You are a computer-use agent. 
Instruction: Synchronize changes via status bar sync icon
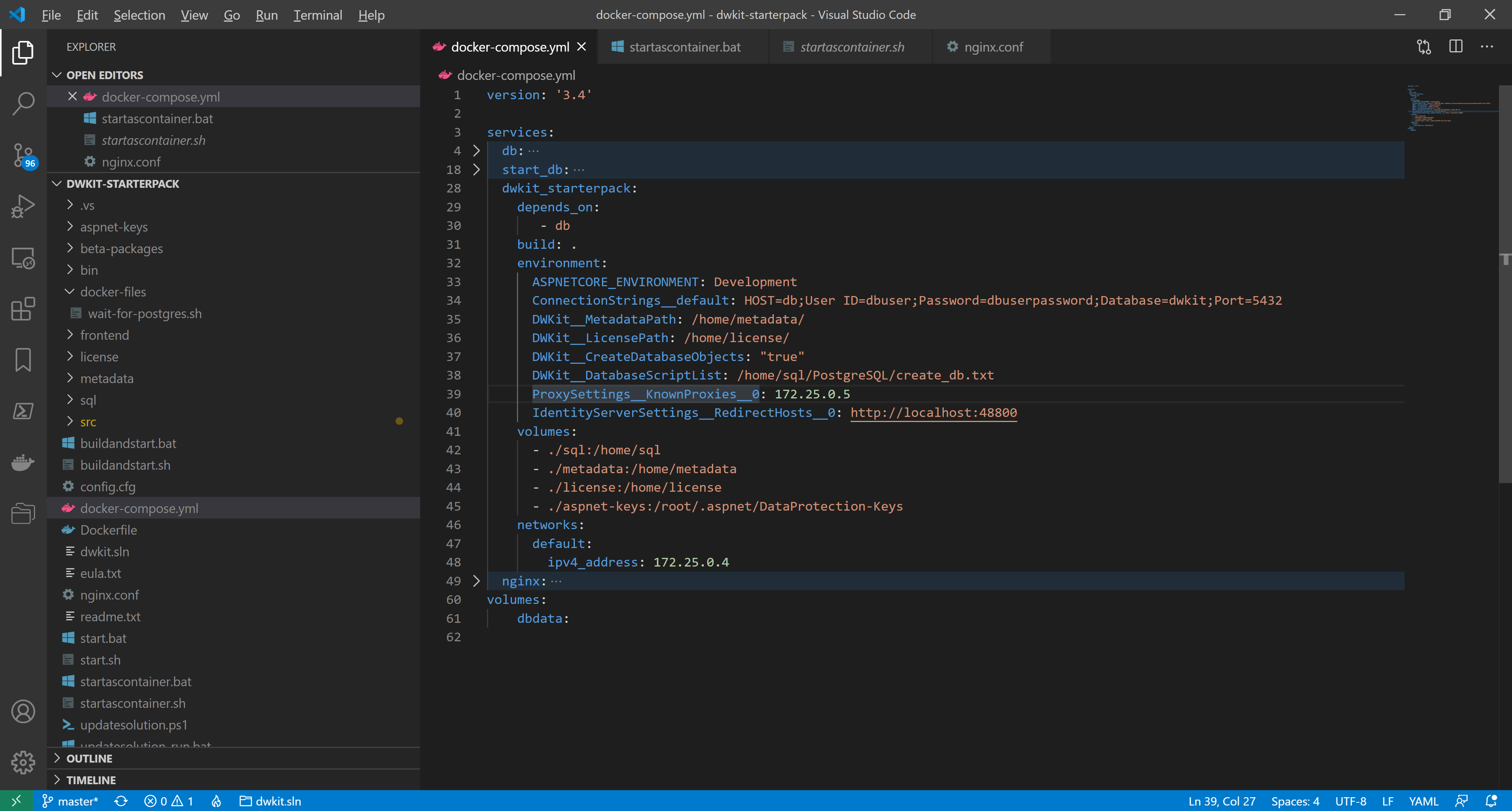[121, 800]
